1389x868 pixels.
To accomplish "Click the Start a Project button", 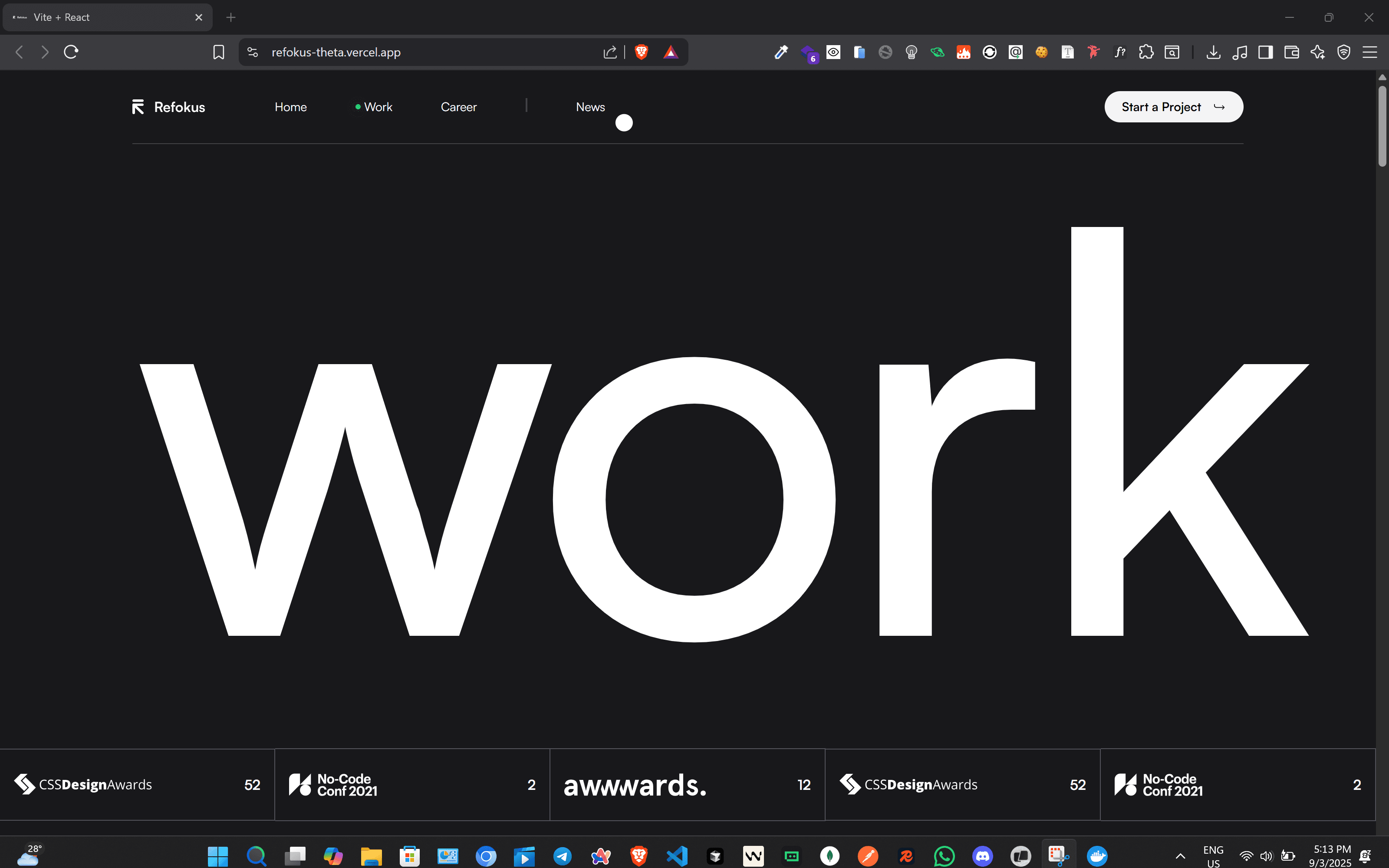I will [x=1174, y=107].
